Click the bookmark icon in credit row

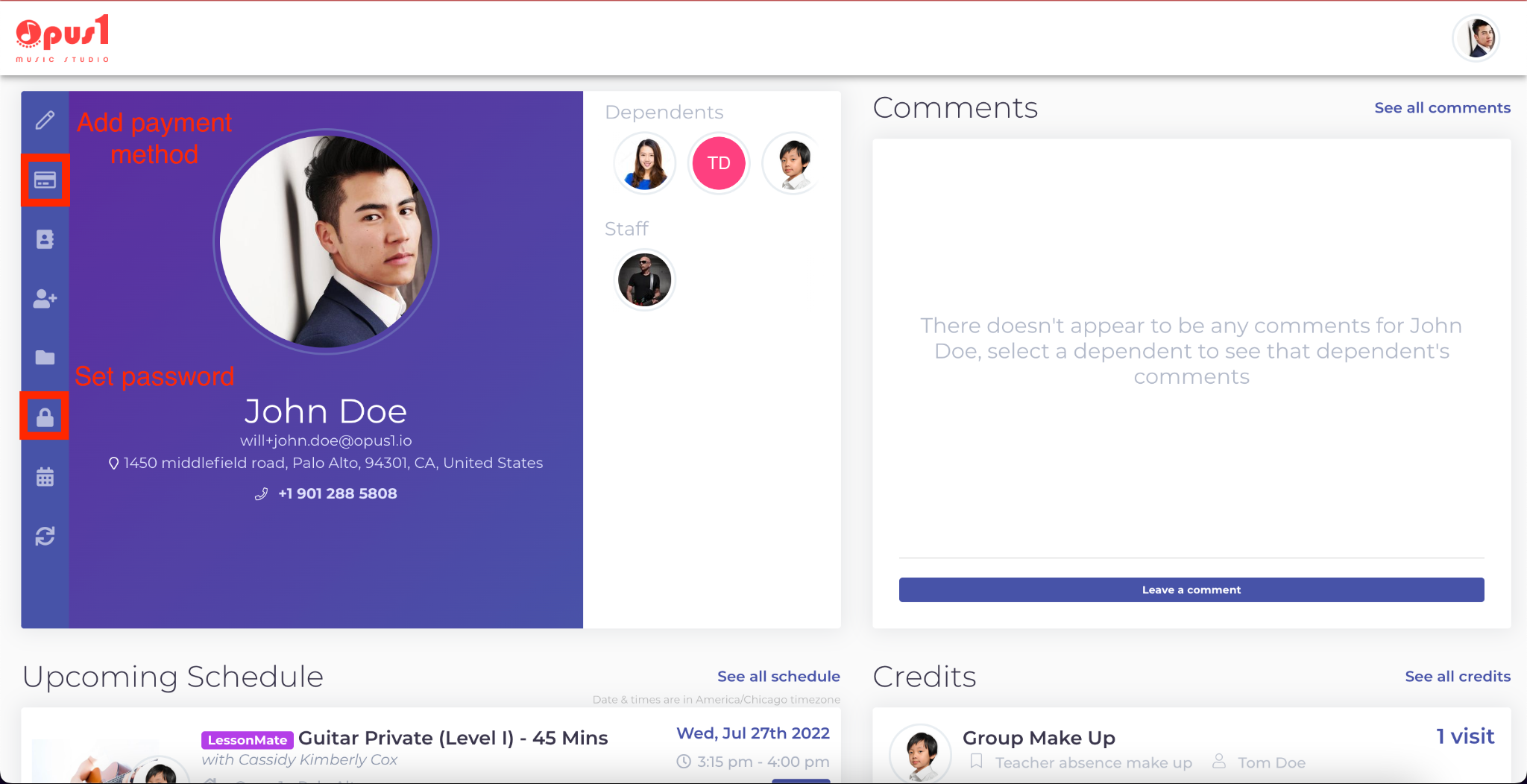pyautogui.click(x=976, y=762)
